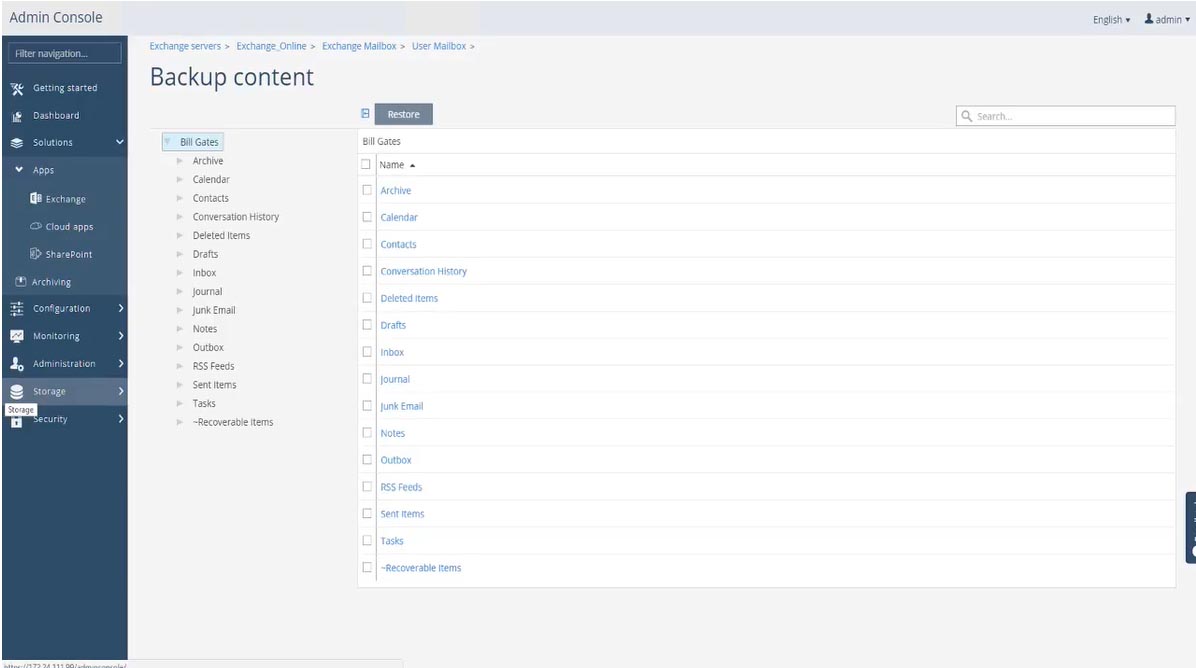Viewport: 1196px width, 668px height.
Task: Expand the Monitoring submenu chevron
Action: click(x=121, y=336)
